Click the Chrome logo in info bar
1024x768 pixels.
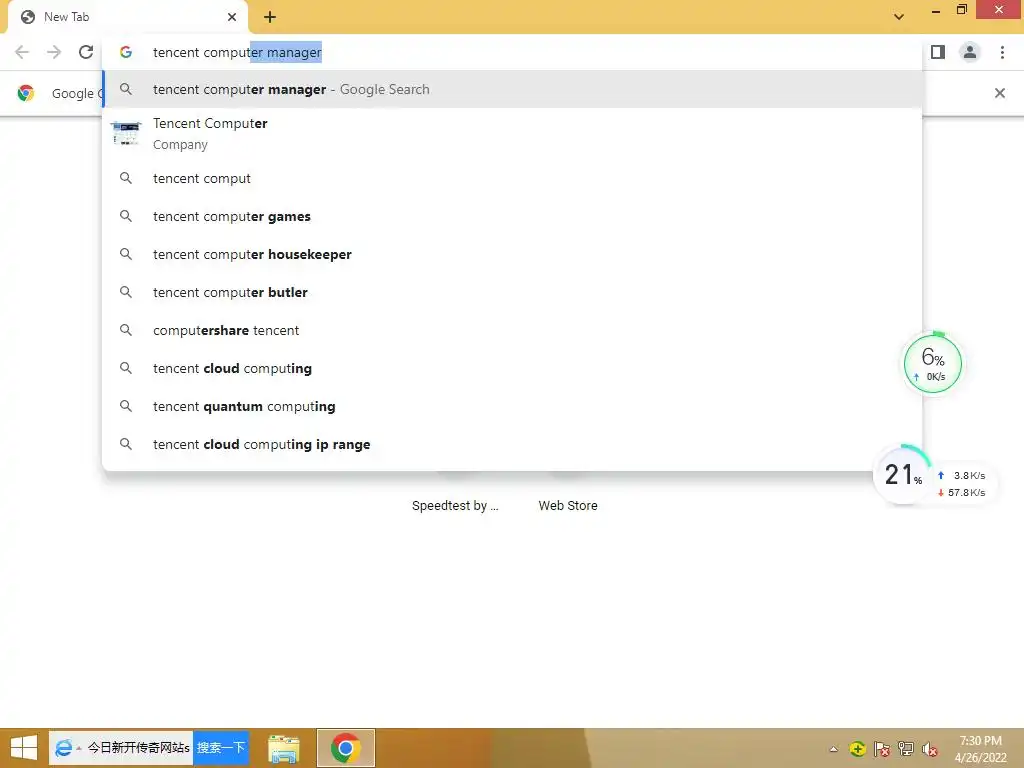25,93
